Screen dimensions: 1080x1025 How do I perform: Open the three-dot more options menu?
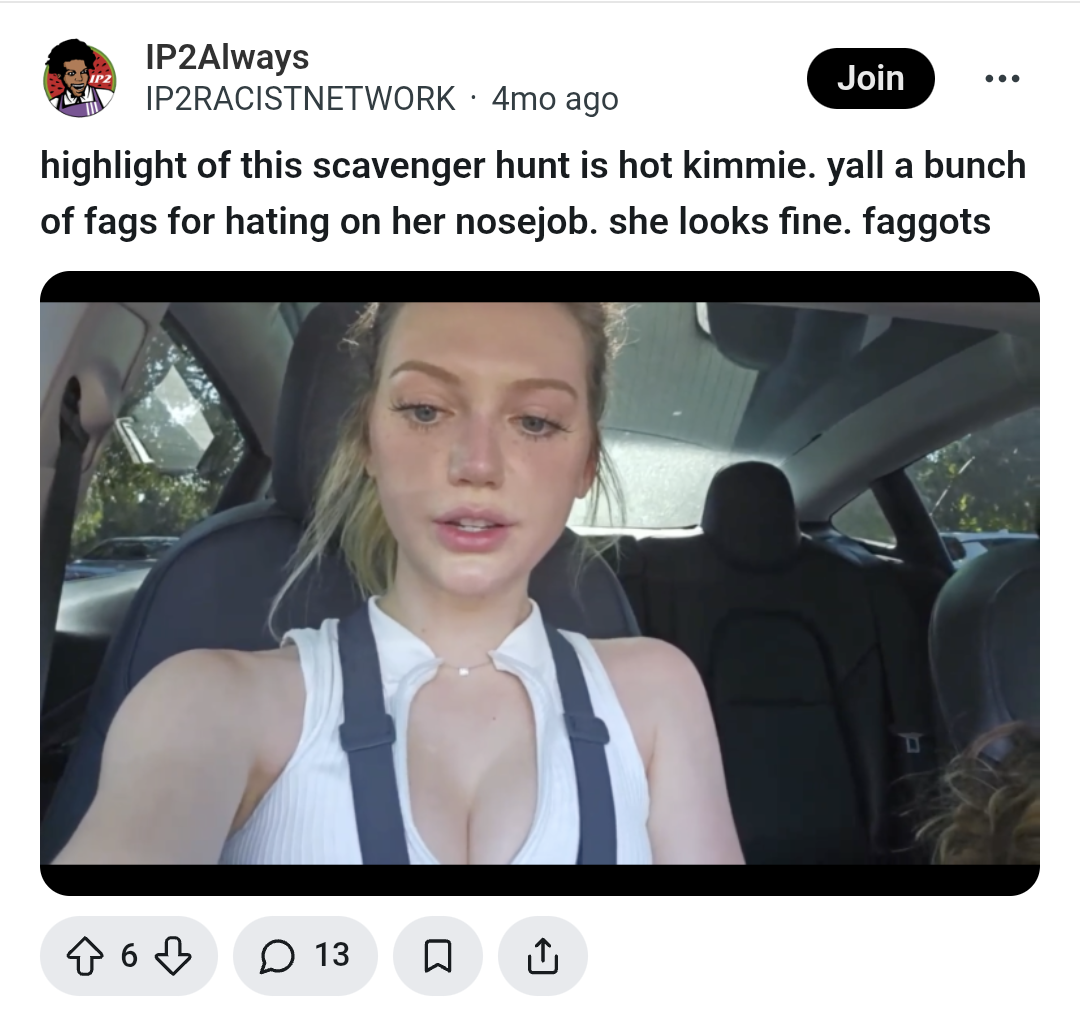1002,79
